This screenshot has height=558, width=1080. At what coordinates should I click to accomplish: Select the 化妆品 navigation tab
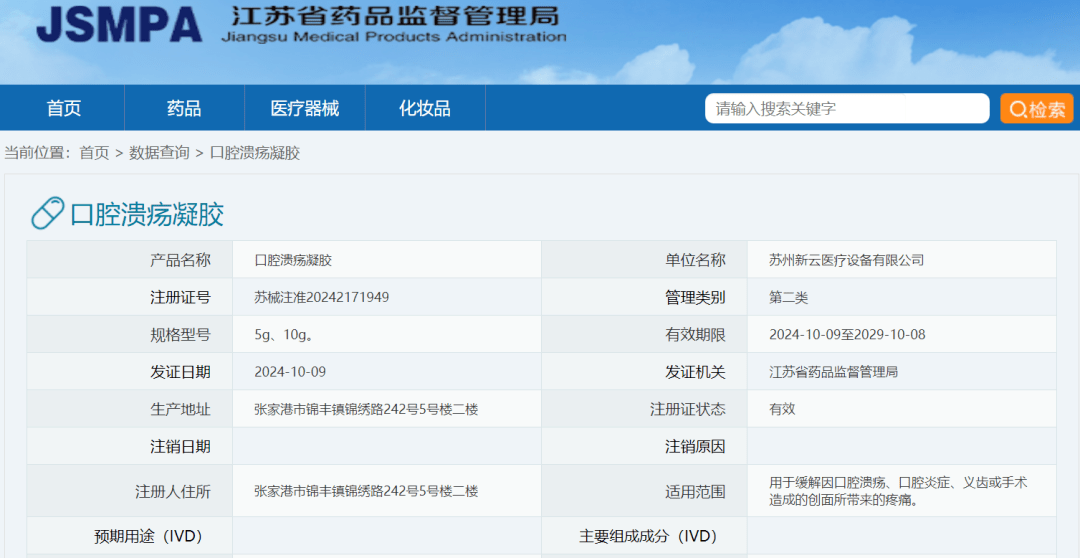[x=425, y=108]
